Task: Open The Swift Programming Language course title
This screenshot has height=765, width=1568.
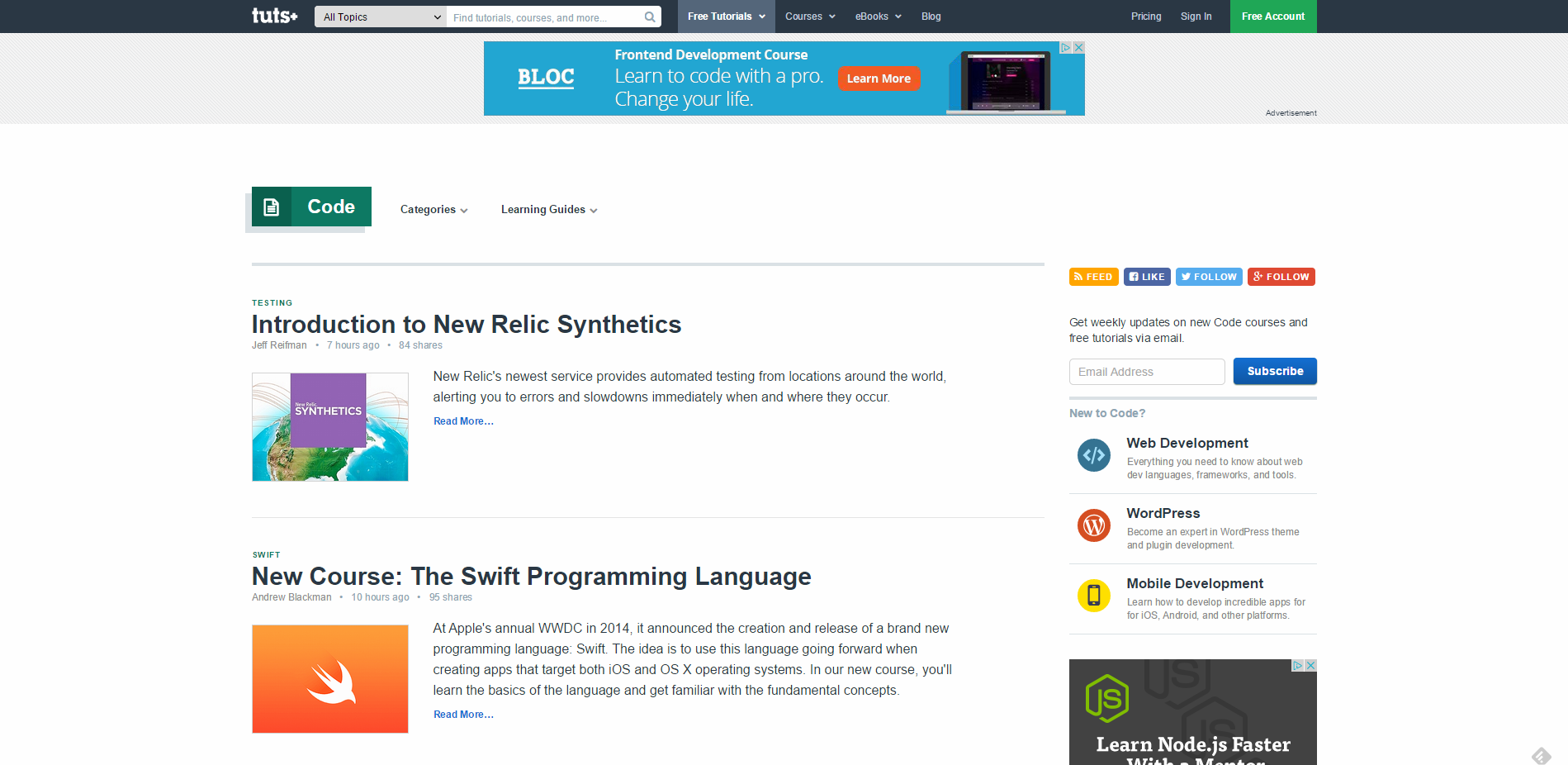Action: [x=532, y=577]
